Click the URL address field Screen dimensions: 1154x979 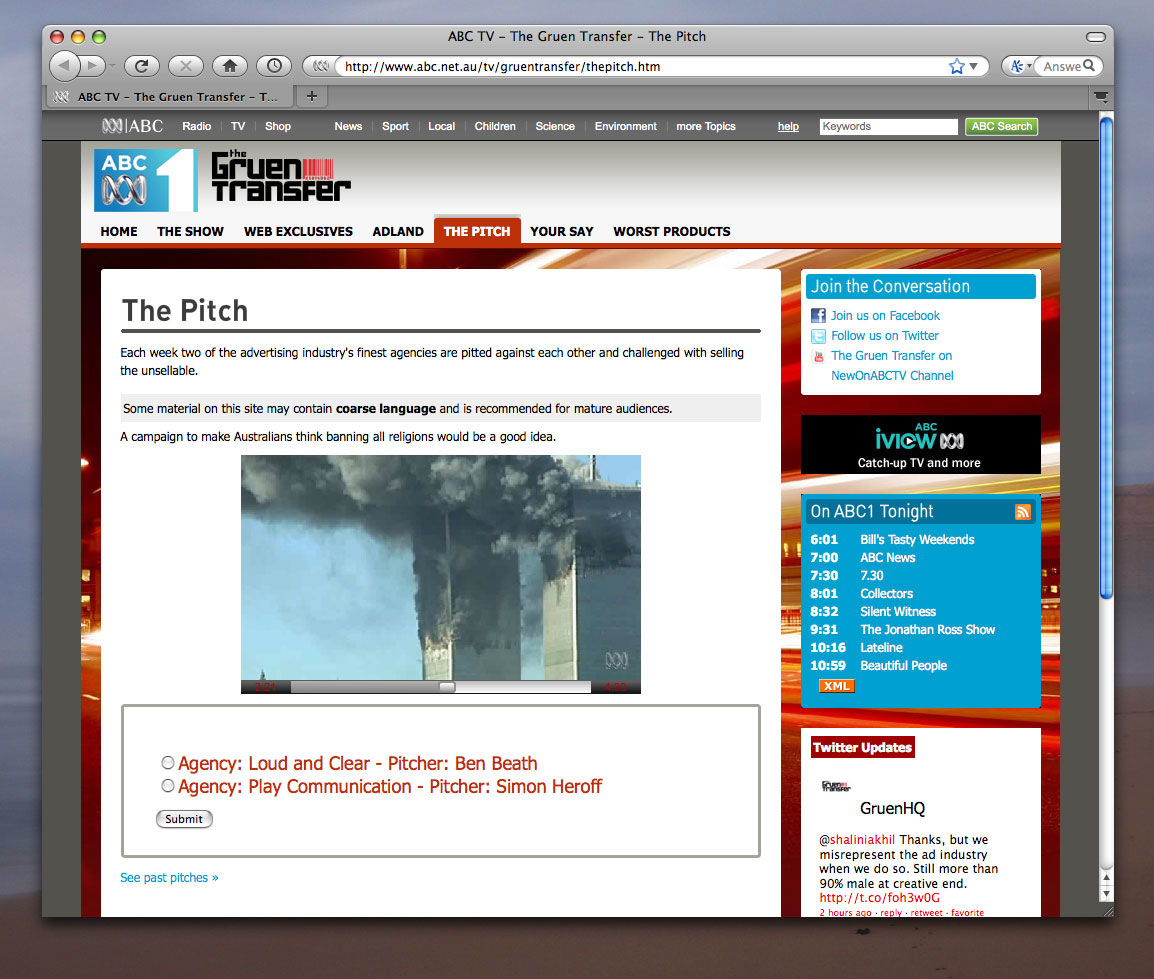pos(644,66)
